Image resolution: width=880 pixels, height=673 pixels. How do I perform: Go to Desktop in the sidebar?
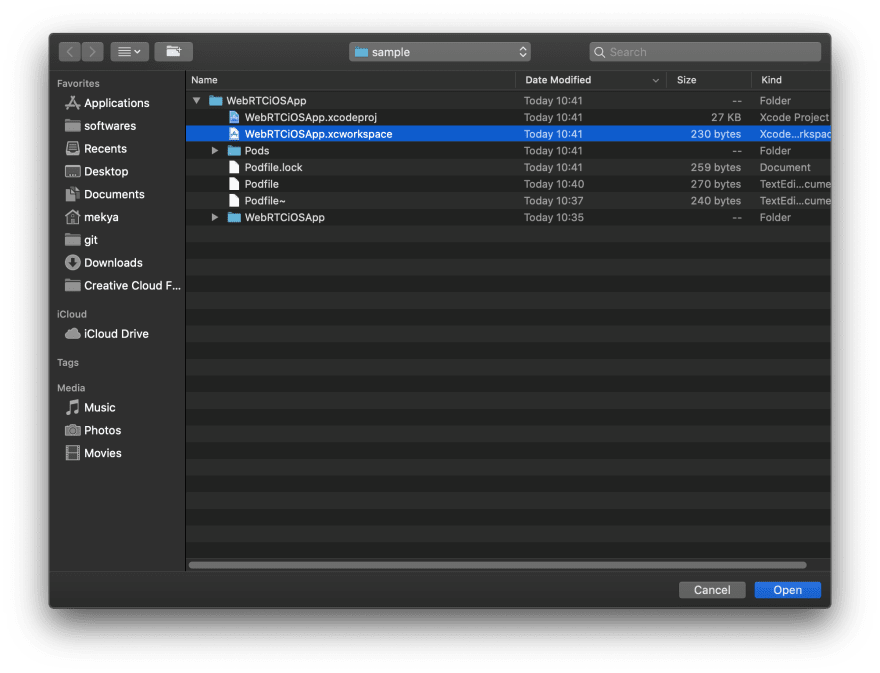coord(106,171)
